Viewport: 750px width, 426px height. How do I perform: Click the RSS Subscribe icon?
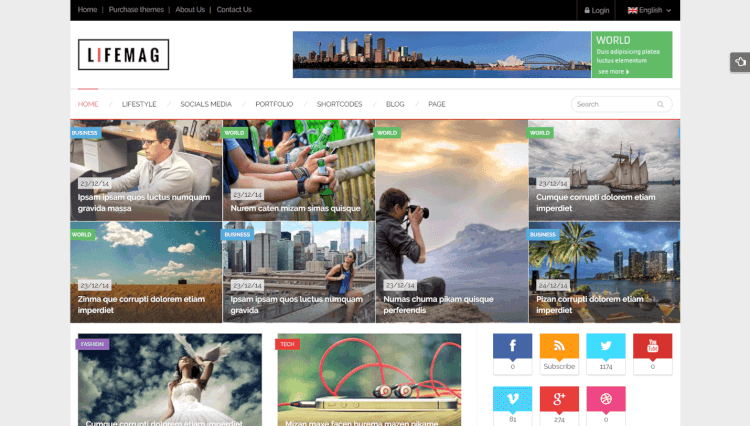pyautogui.click(x=559, y=346)
